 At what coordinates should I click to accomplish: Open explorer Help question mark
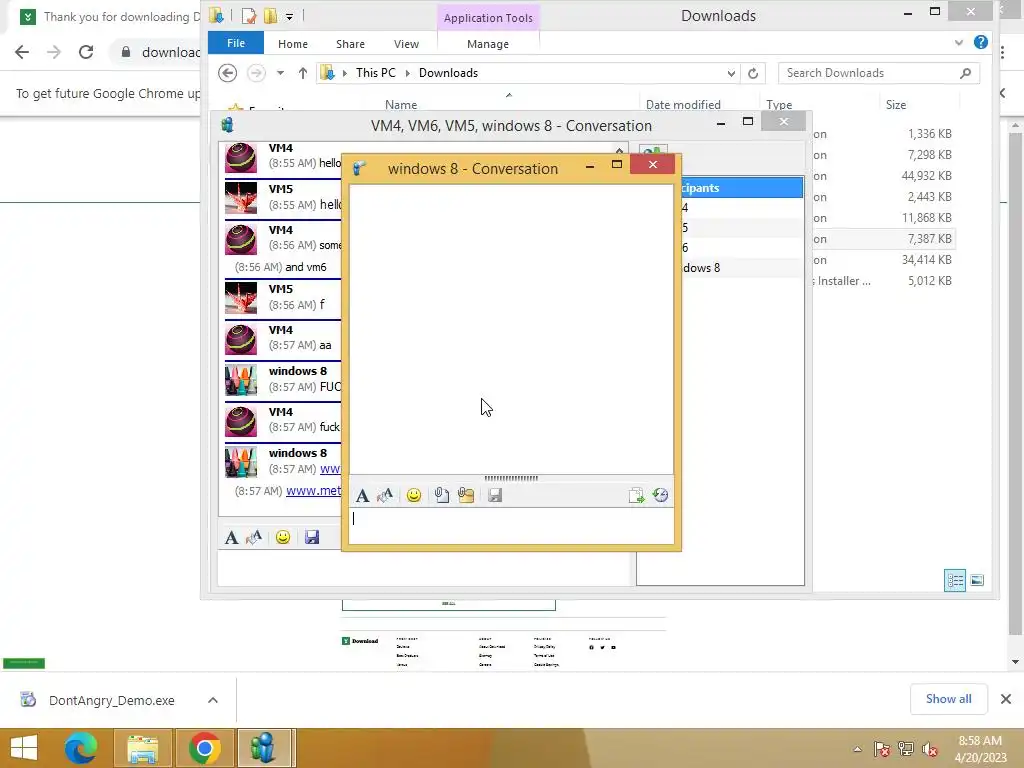[981, 42]
